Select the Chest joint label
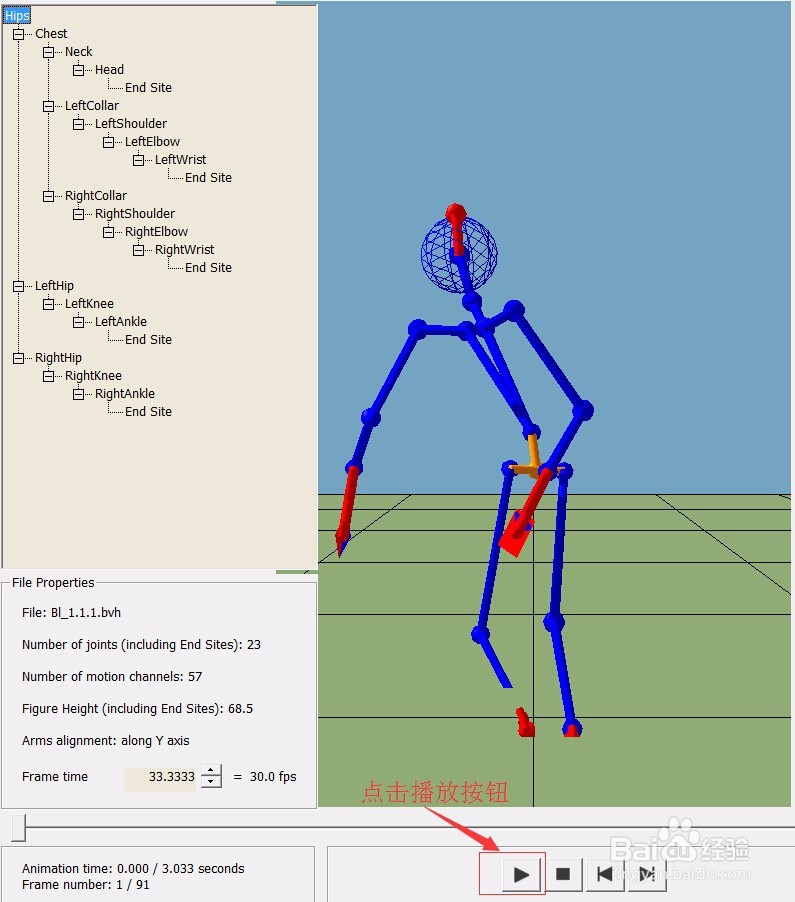795x902 pixels. pos(51,34)
